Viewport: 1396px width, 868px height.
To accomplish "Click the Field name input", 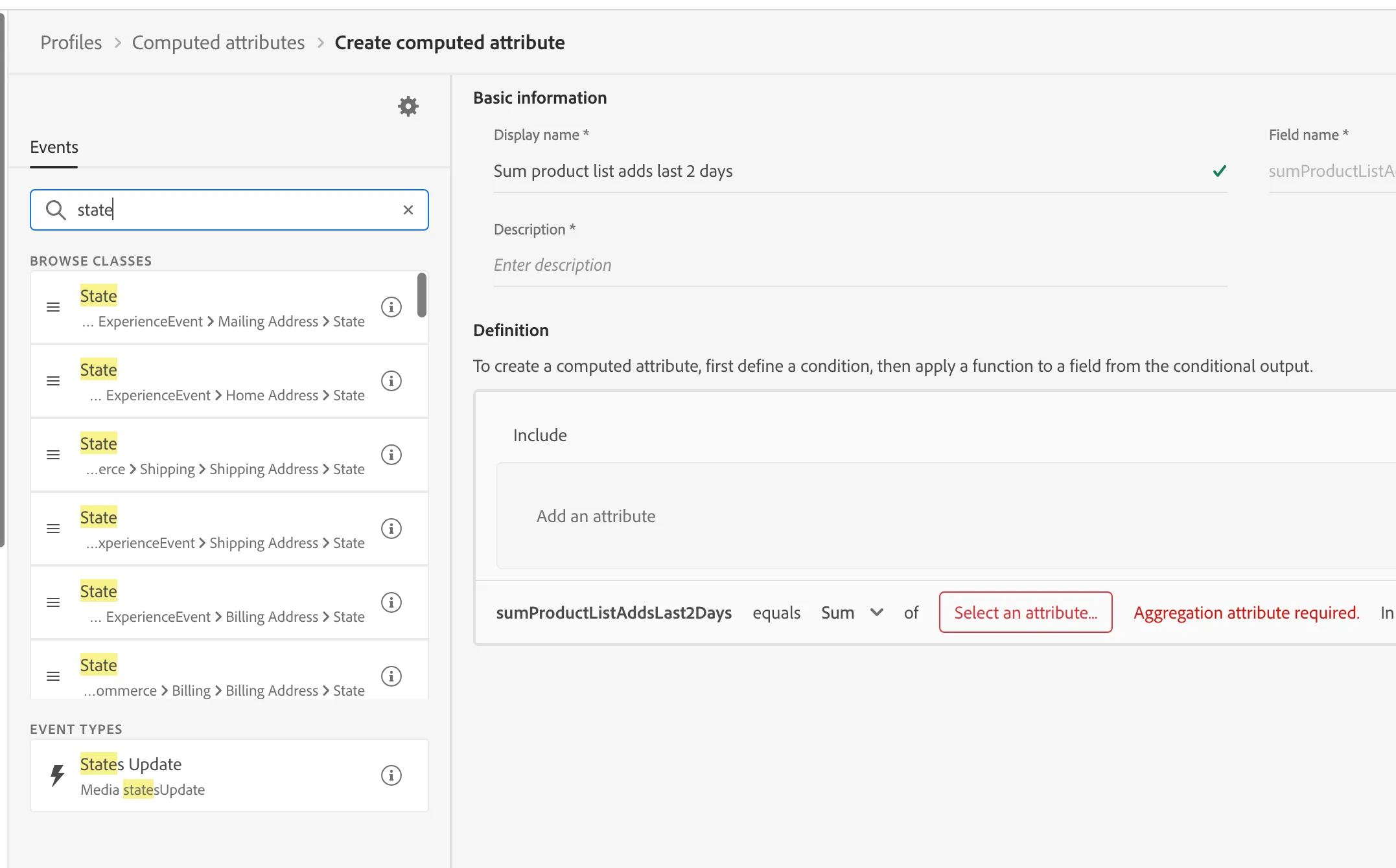I will point(1332,172).
